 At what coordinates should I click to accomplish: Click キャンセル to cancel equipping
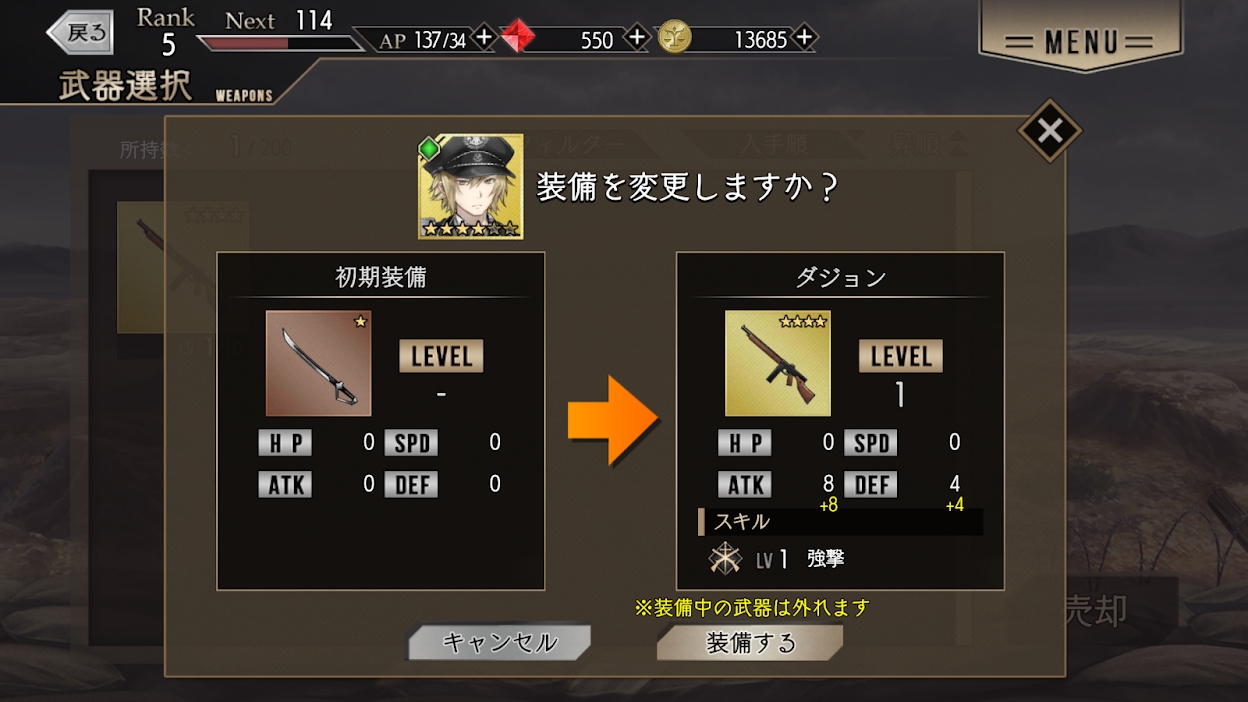click(499, 643)
